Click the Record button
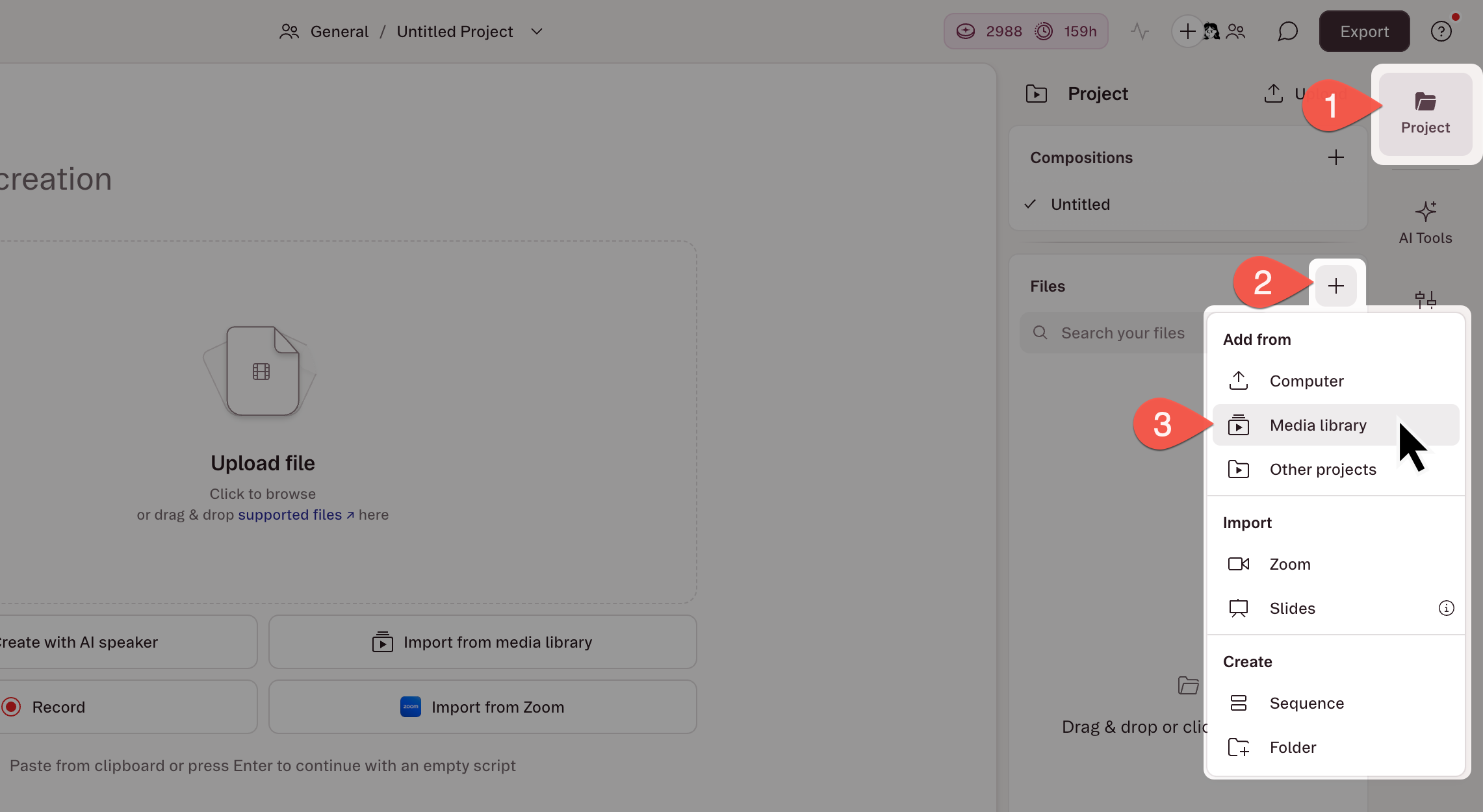1483x812 pixels. (x=128, y=707)
